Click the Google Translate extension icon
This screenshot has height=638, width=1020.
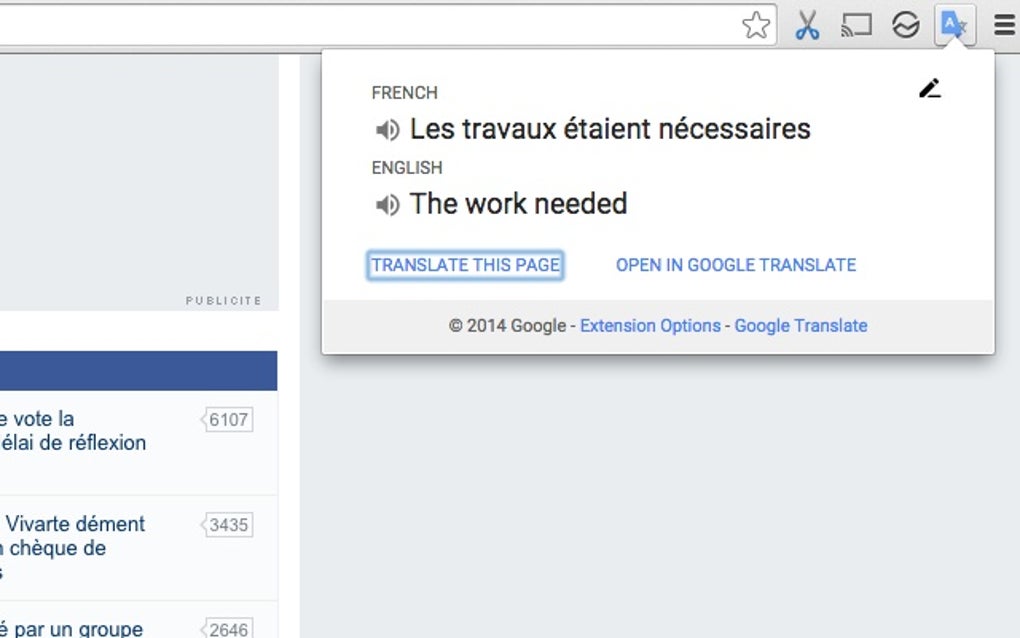click(952, 24)
